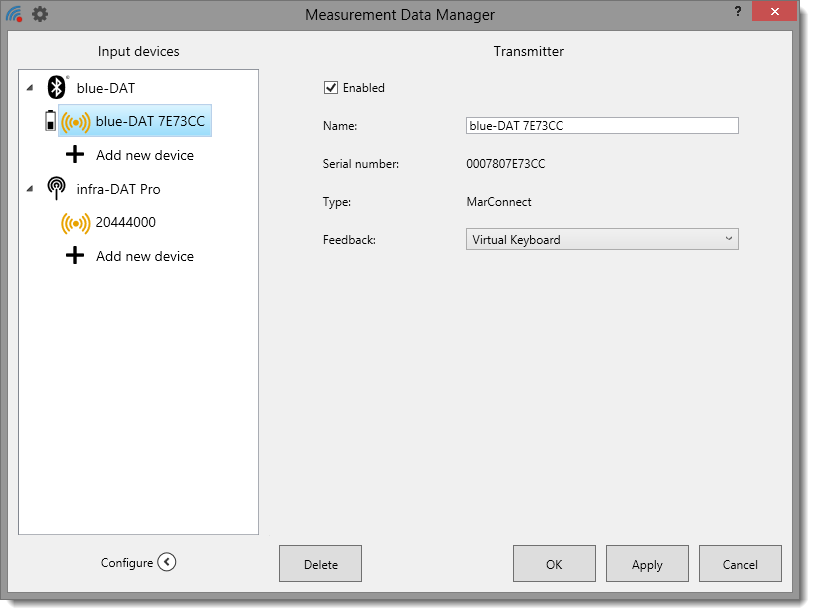Collapse the blue-DAT tree node
Viewport: 815px width, 615px height.
click(x=31, y=88)
